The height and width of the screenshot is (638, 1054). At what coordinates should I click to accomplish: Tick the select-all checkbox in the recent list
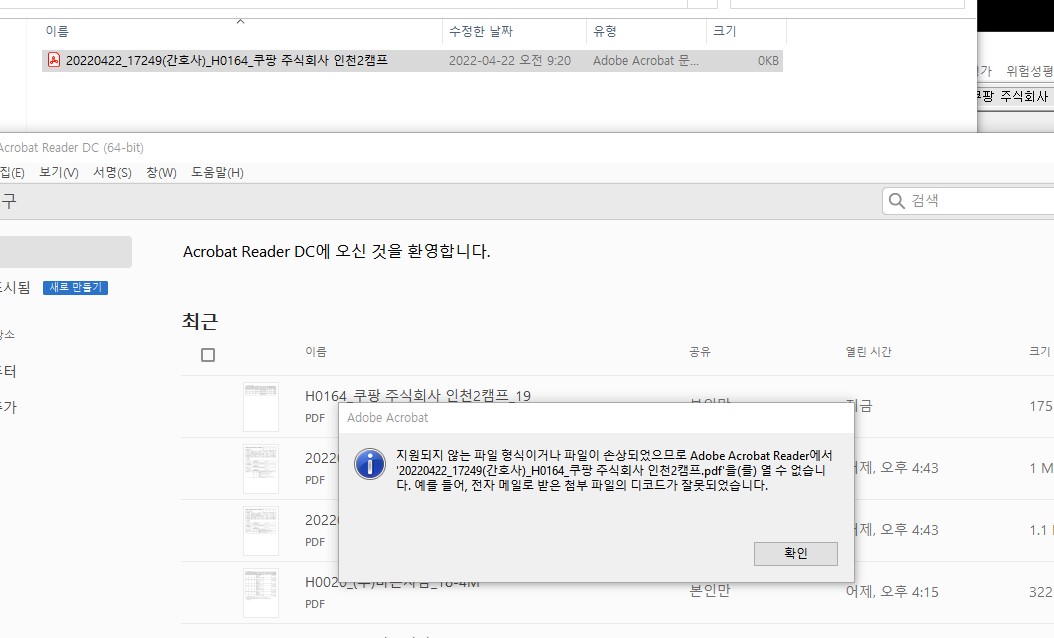208,355
